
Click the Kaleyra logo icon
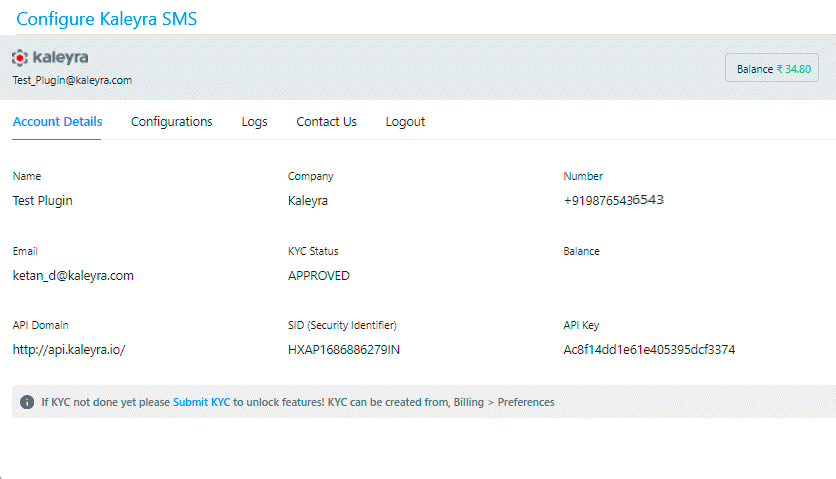(20, 58)
